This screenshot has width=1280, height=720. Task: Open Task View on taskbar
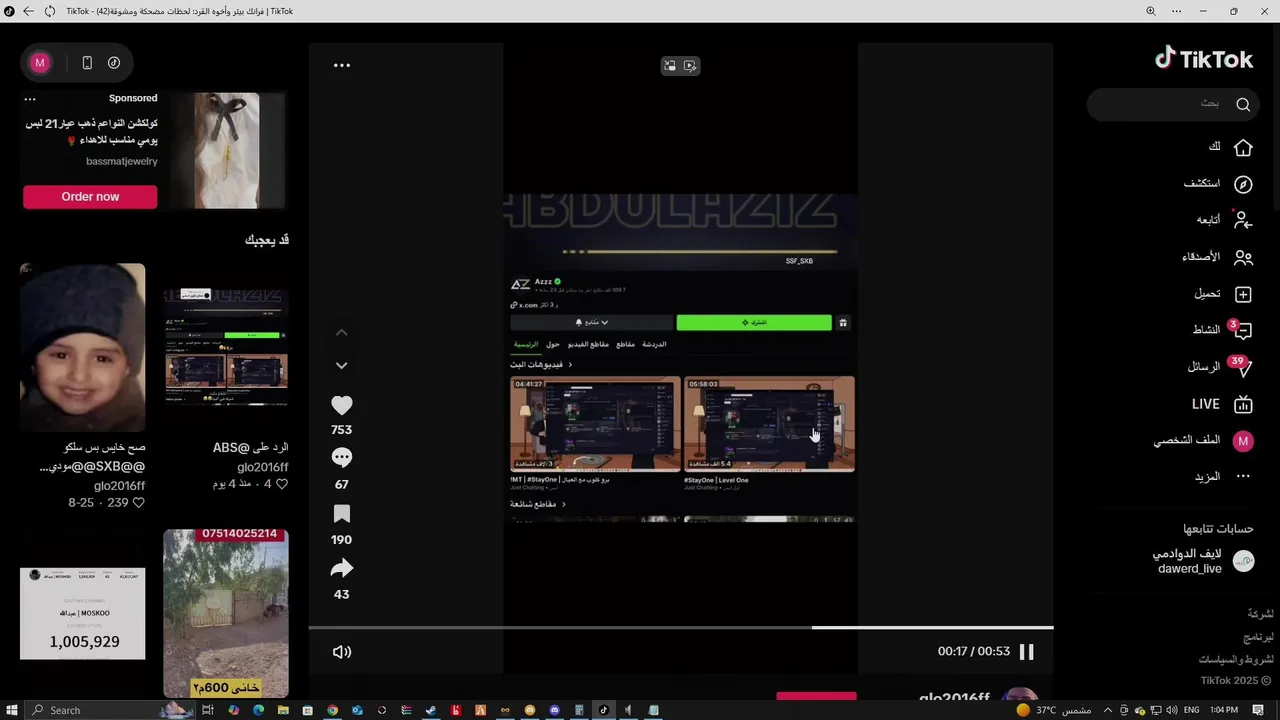pyautogui.click(x=208, y=710)
